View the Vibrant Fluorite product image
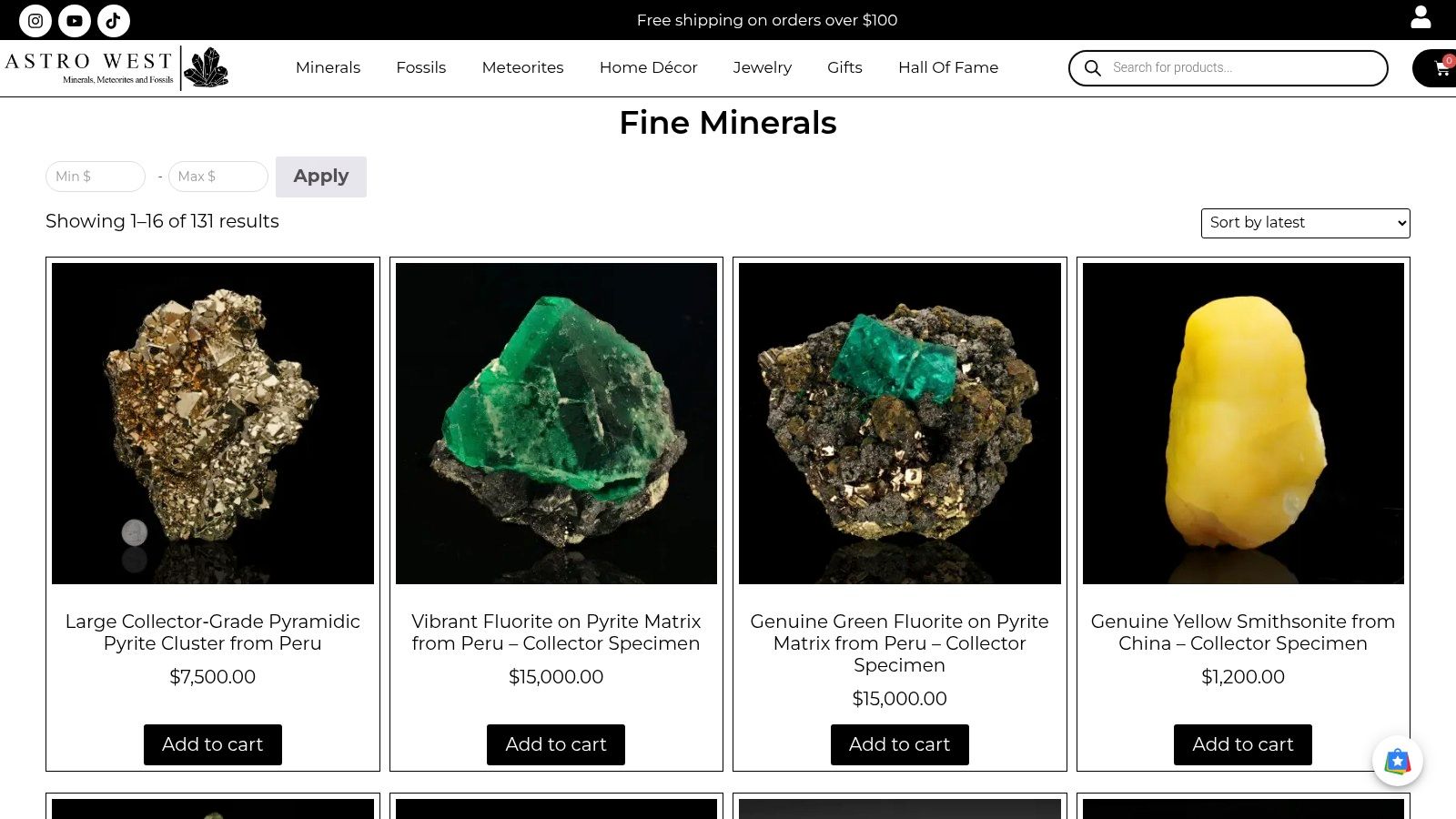 (556, 423)
